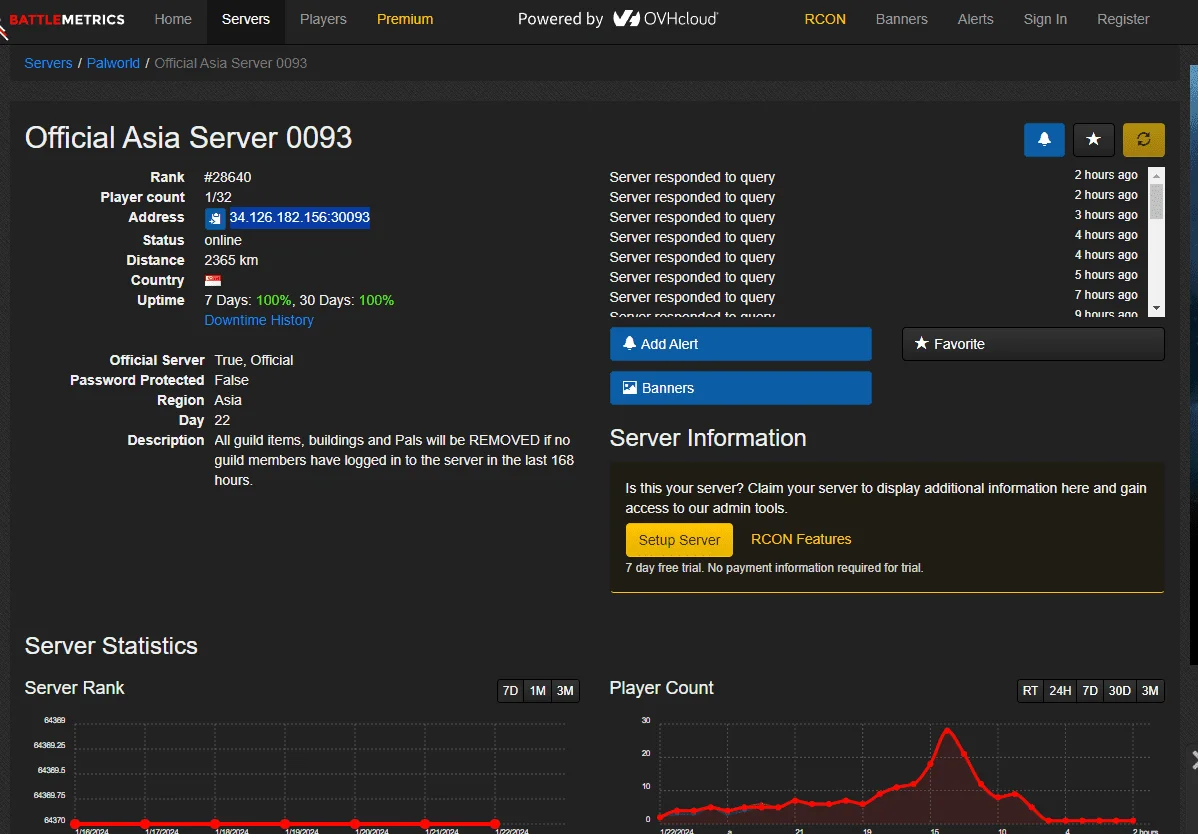Image resolution: width=1198 pixels, height=834 pixels.
Task: Open the Banners item in top navigation
Action: [x=902, y=19]
